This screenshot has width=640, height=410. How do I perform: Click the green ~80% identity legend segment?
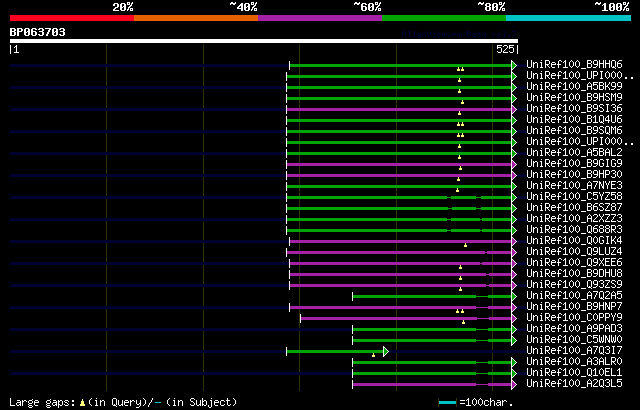pos(444,18)
